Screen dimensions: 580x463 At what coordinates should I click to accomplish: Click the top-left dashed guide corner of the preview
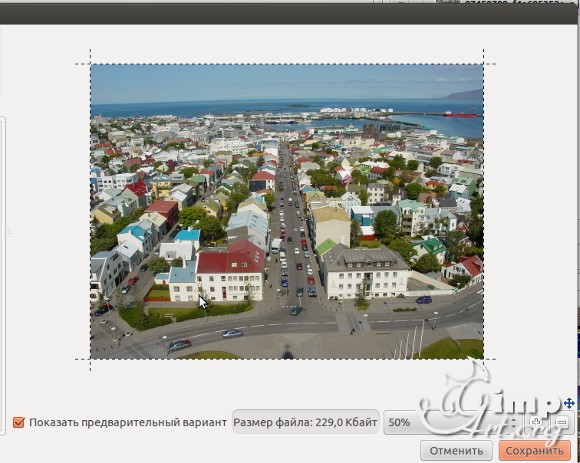(x=91, y=64)
